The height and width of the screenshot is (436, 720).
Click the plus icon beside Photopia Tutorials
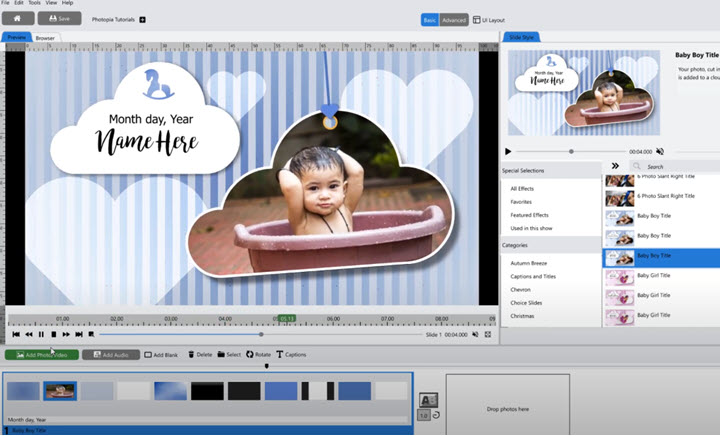[x=142, y=19]
